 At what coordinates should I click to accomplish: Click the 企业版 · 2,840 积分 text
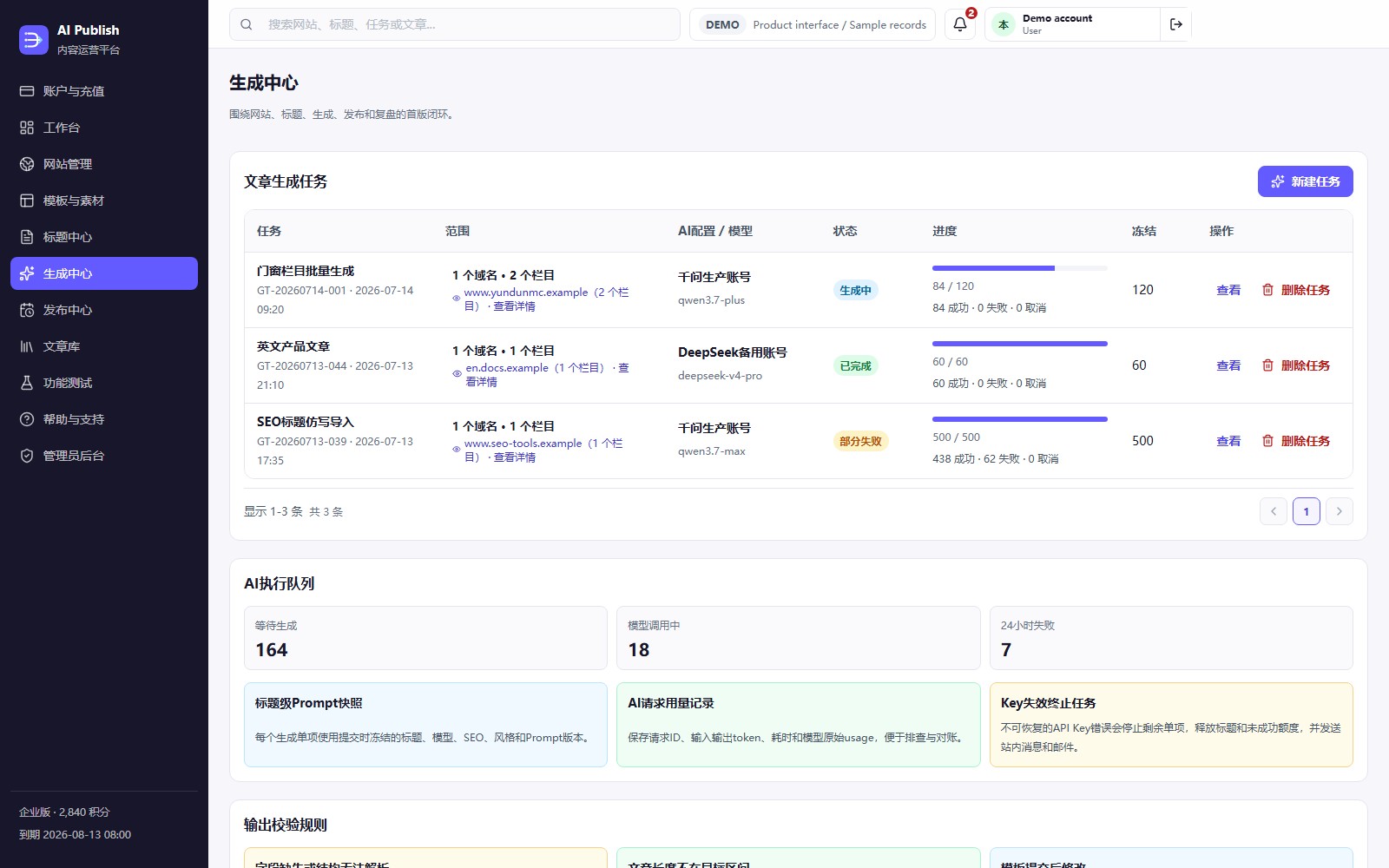[64, 812]
